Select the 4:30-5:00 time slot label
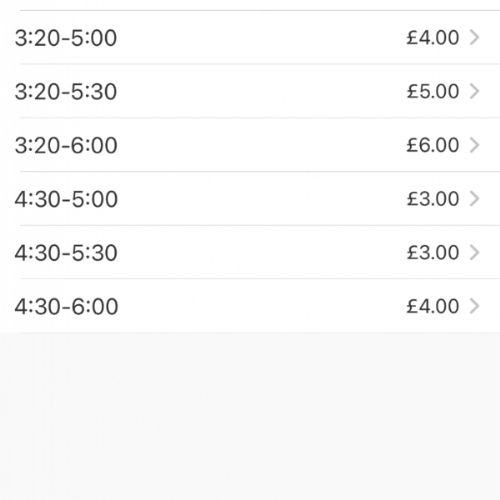The width and height of the screenshot is (500, 500). [x=66, y=199]
